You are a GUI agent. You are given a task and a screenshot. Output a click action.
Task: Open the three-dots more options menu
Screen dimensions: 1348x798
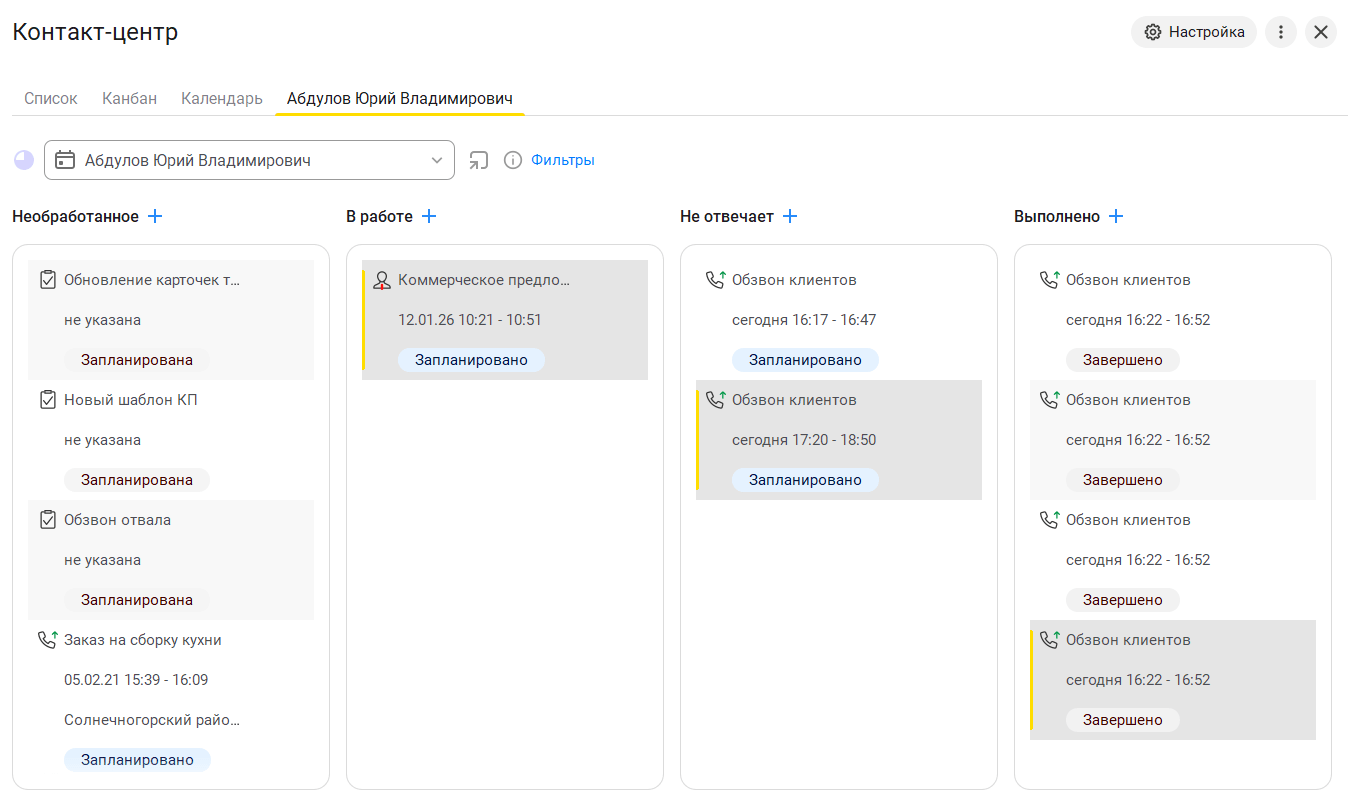1281,32
